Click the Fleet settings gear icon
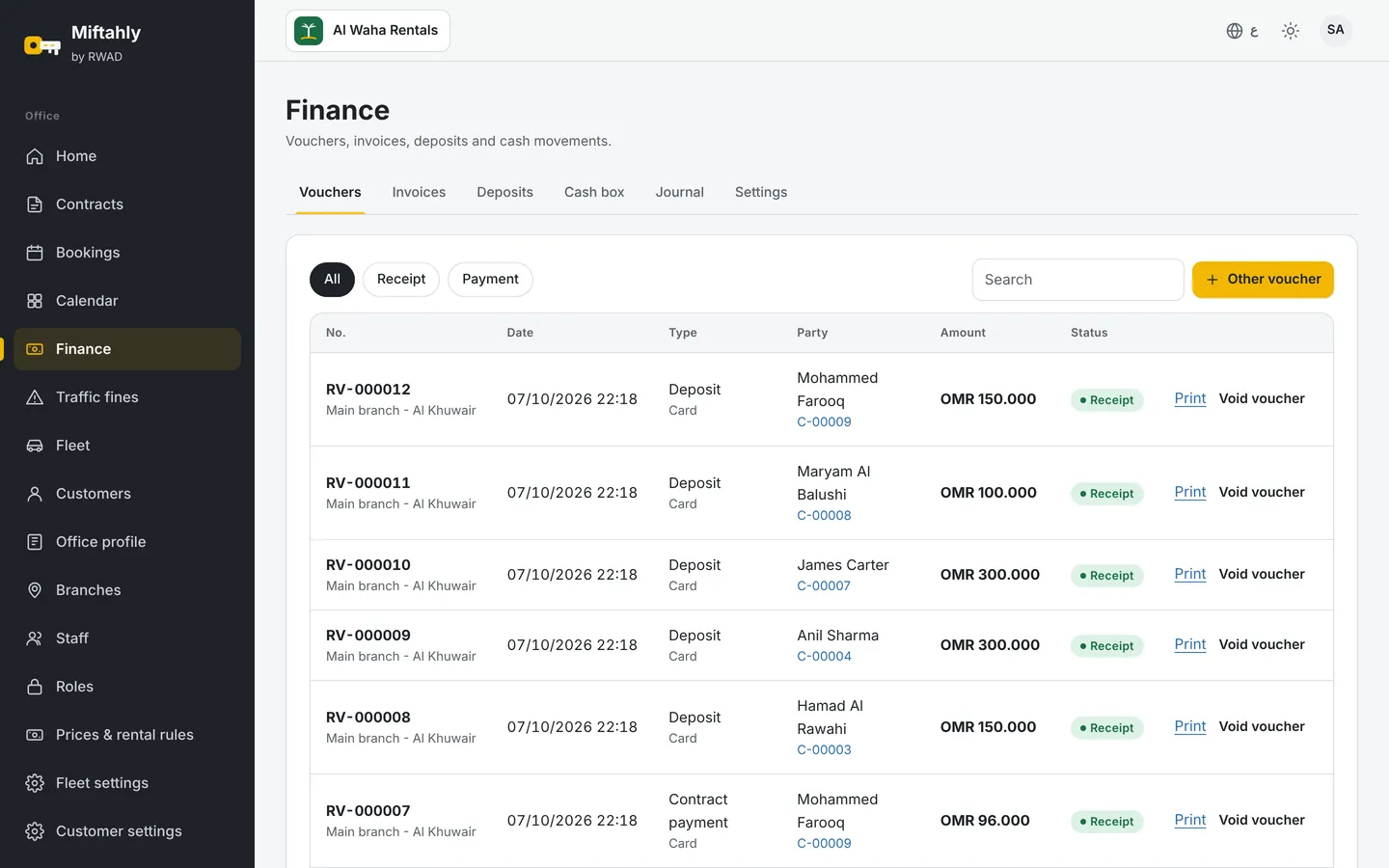 [x=35, y=783]
